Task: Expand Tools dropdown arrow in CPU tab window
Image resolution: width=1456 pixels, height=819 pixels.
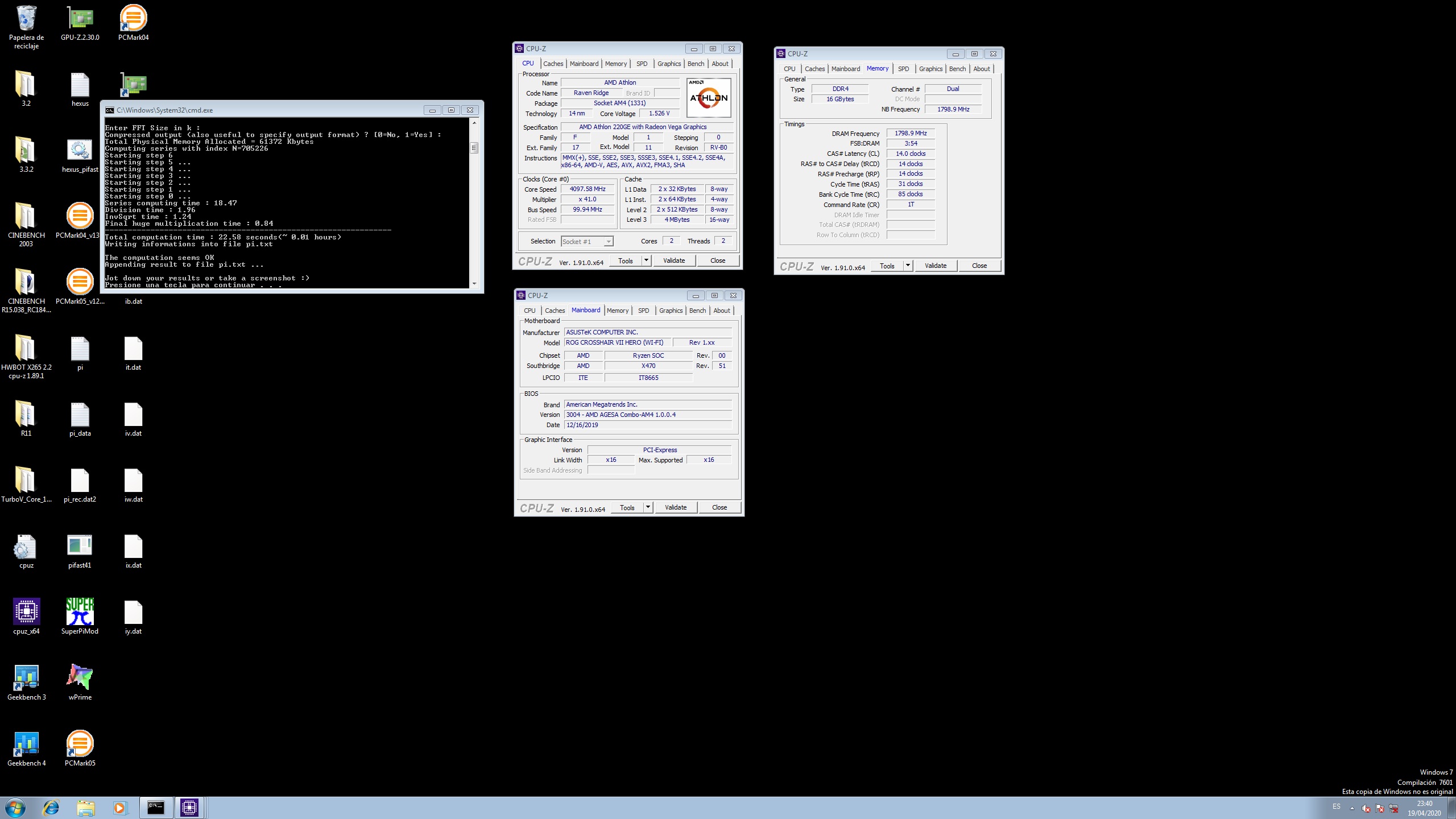Action: point(646,260)
